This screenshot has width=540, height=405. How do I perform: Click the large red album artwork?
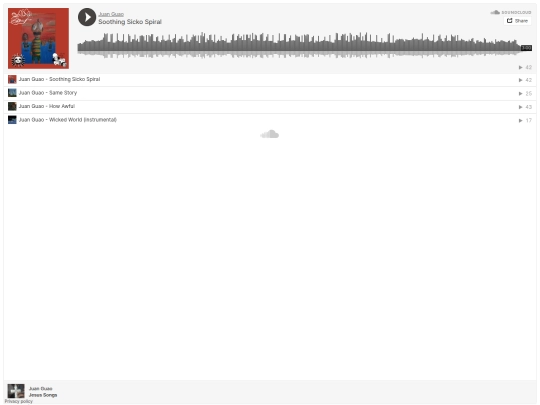[x=39, y=39]
